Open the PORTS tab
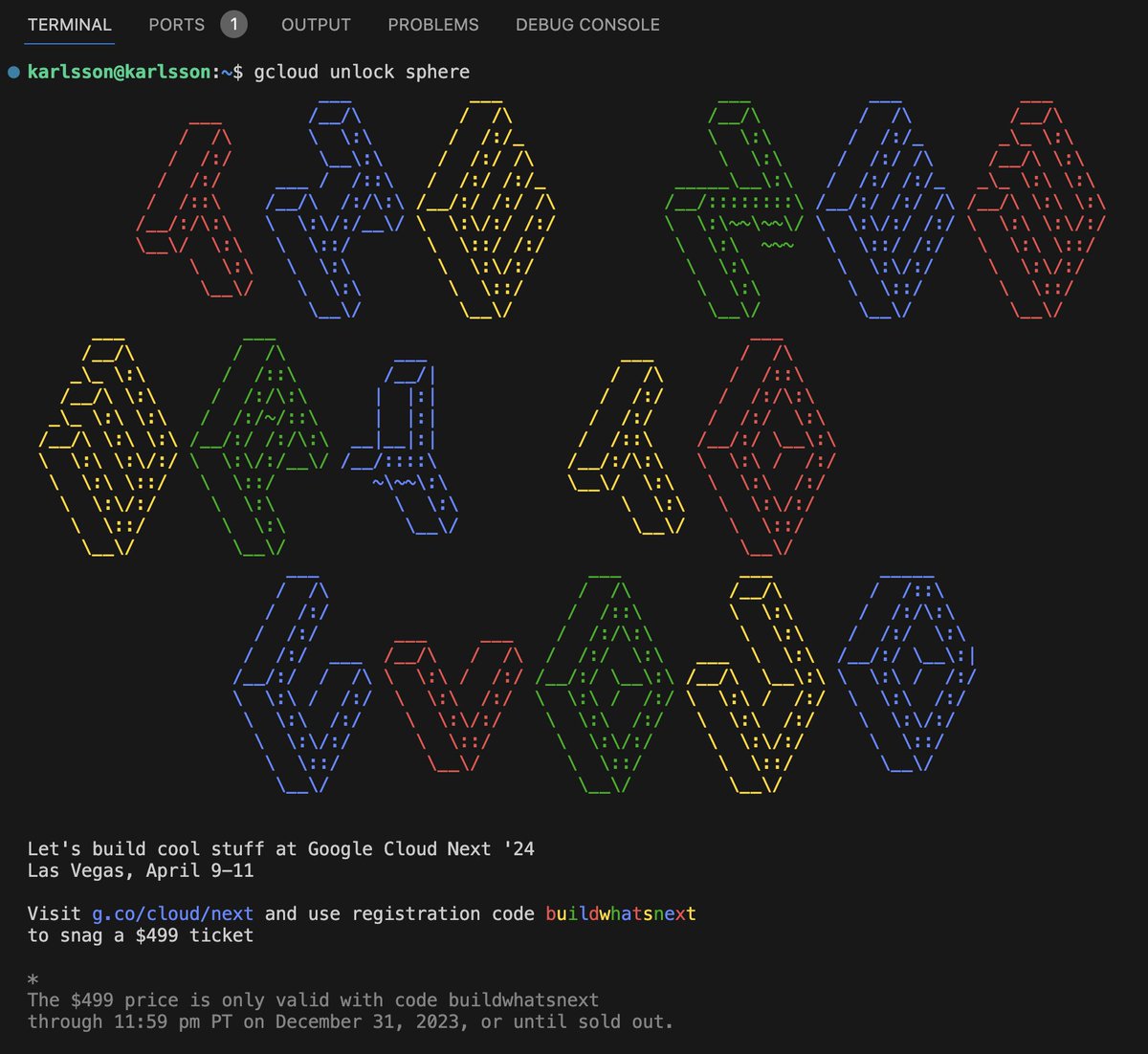Screen dimensions: 1148x1054 click(176, 24)
